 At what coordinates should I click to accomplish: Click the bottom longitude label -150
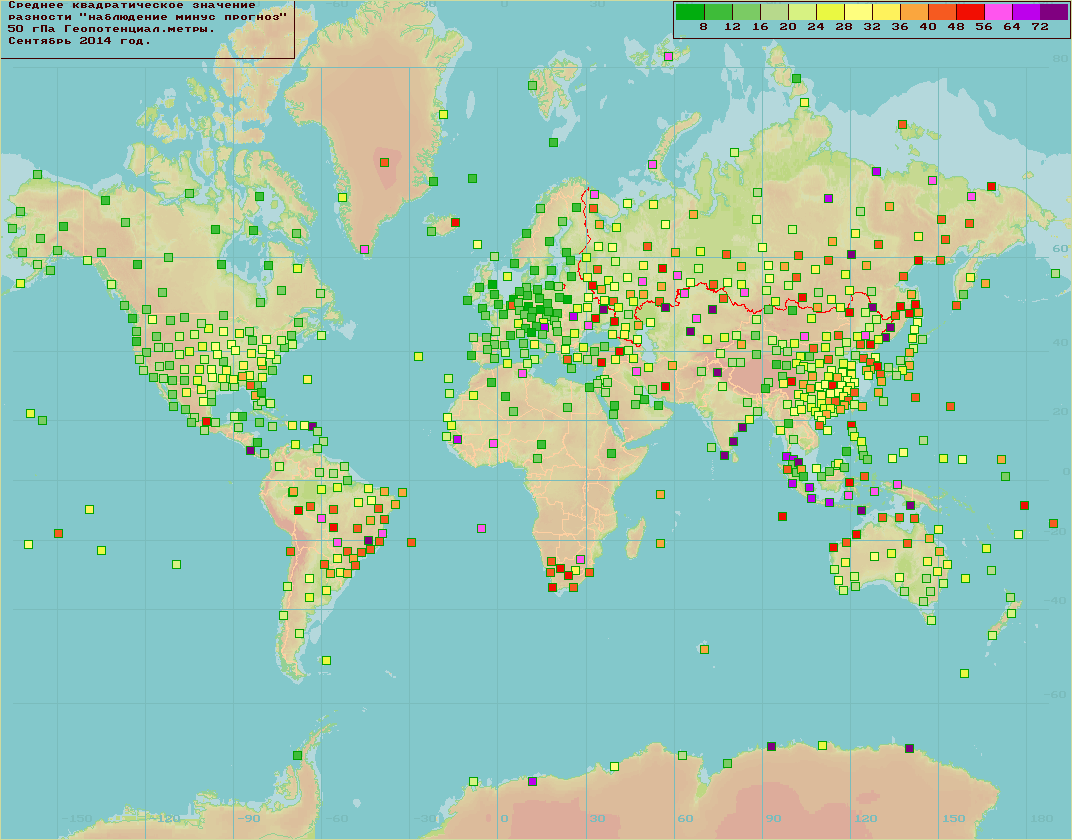coord(77,819)
